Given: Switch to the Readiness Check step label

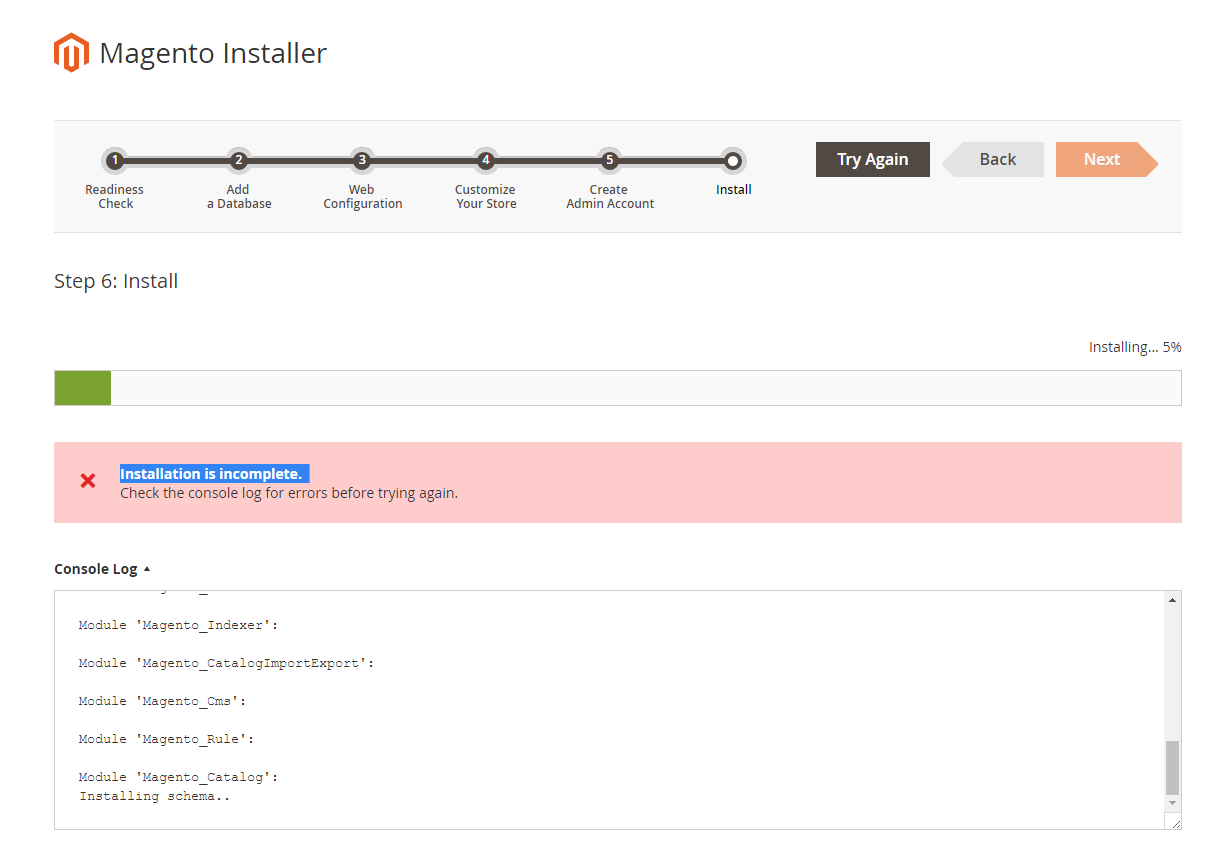Looking at the screenshot, I should [114, 196].
